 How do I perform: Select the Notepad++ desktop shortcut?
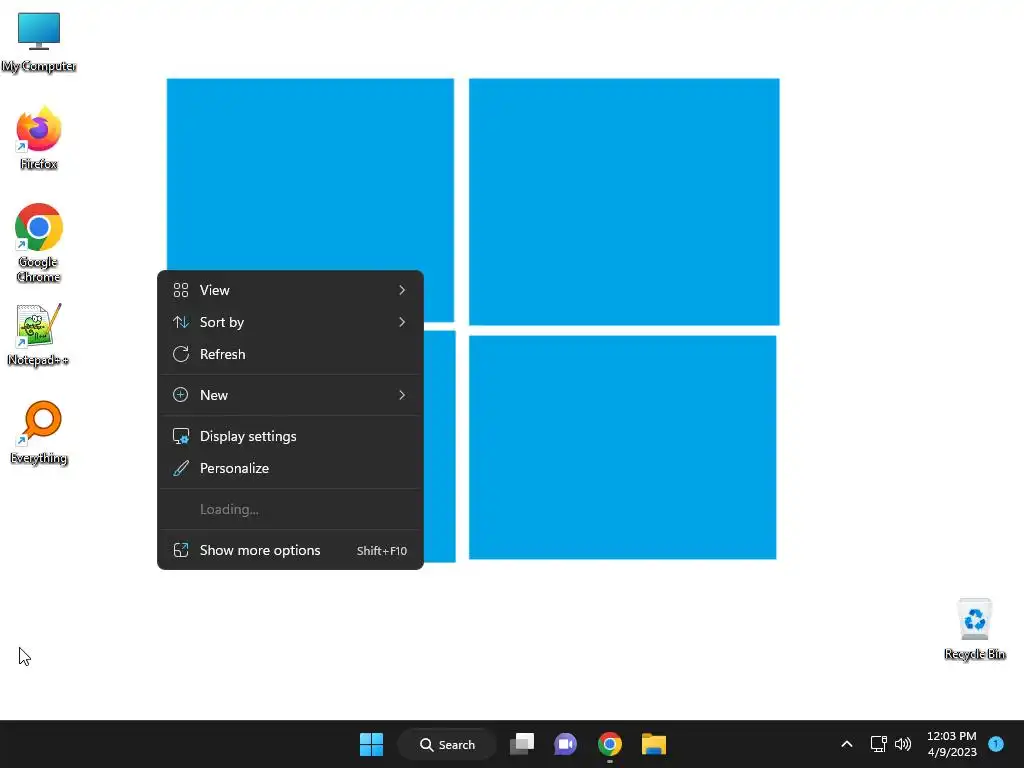39,334
